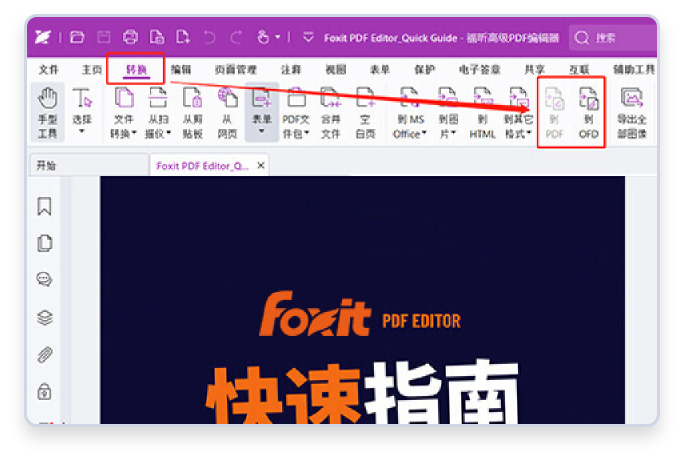Open the PDF文件包 dropdown
Screen dimensions: 684x461
pos(296,113)
